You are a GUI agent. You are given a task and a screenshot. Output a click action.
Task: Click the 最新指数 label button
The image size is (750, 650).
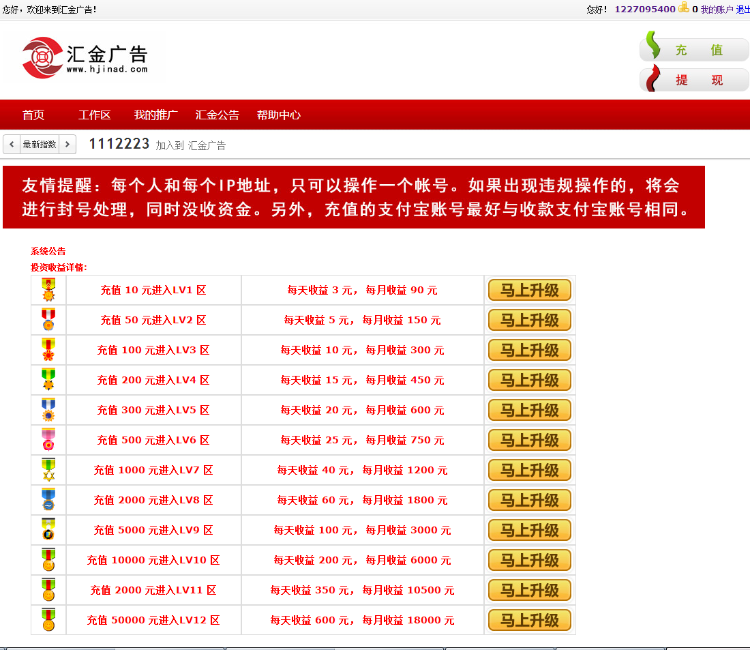(x=39, y=144)
